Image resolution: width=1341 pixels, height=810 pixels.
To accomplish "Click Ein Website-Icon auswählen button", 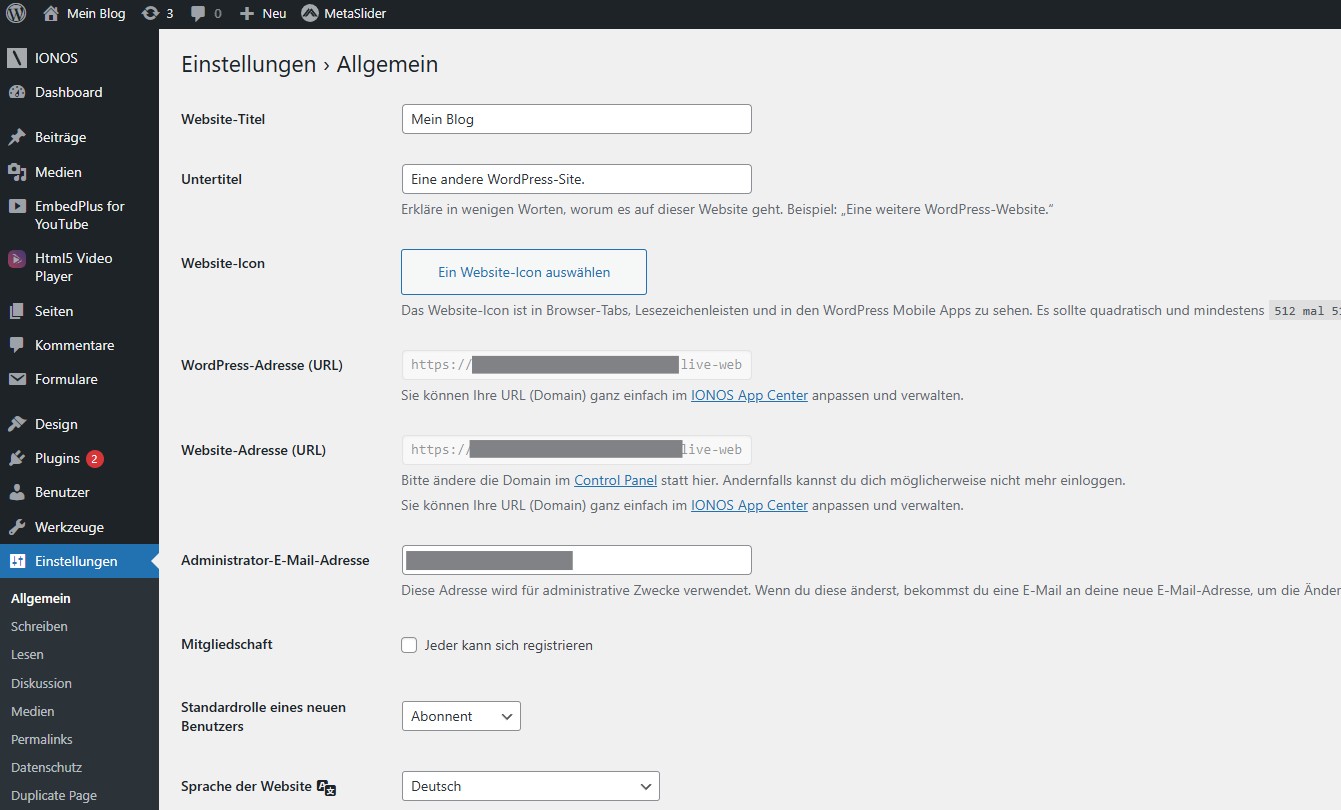I will click(524, 272).
